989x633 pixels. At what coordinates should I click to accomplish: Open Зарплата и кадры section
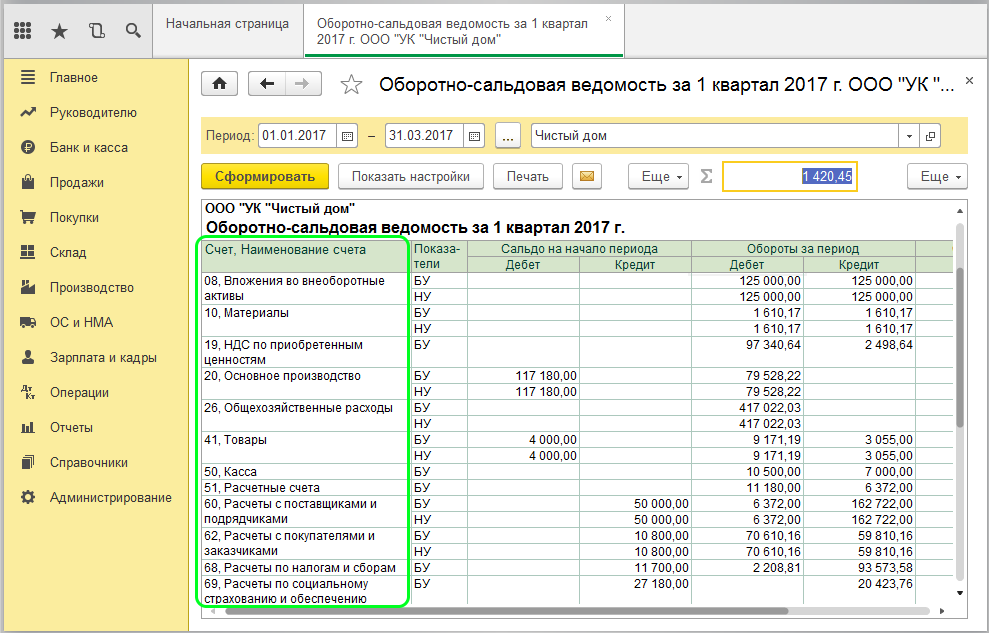[x=95, y=358]
